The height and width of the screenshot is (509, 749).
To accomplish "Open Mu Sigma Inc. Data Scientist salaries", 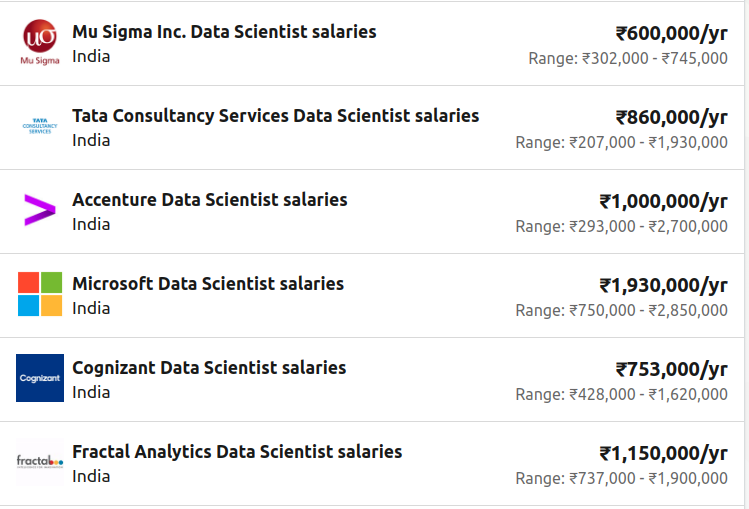I will coord(224,32).
